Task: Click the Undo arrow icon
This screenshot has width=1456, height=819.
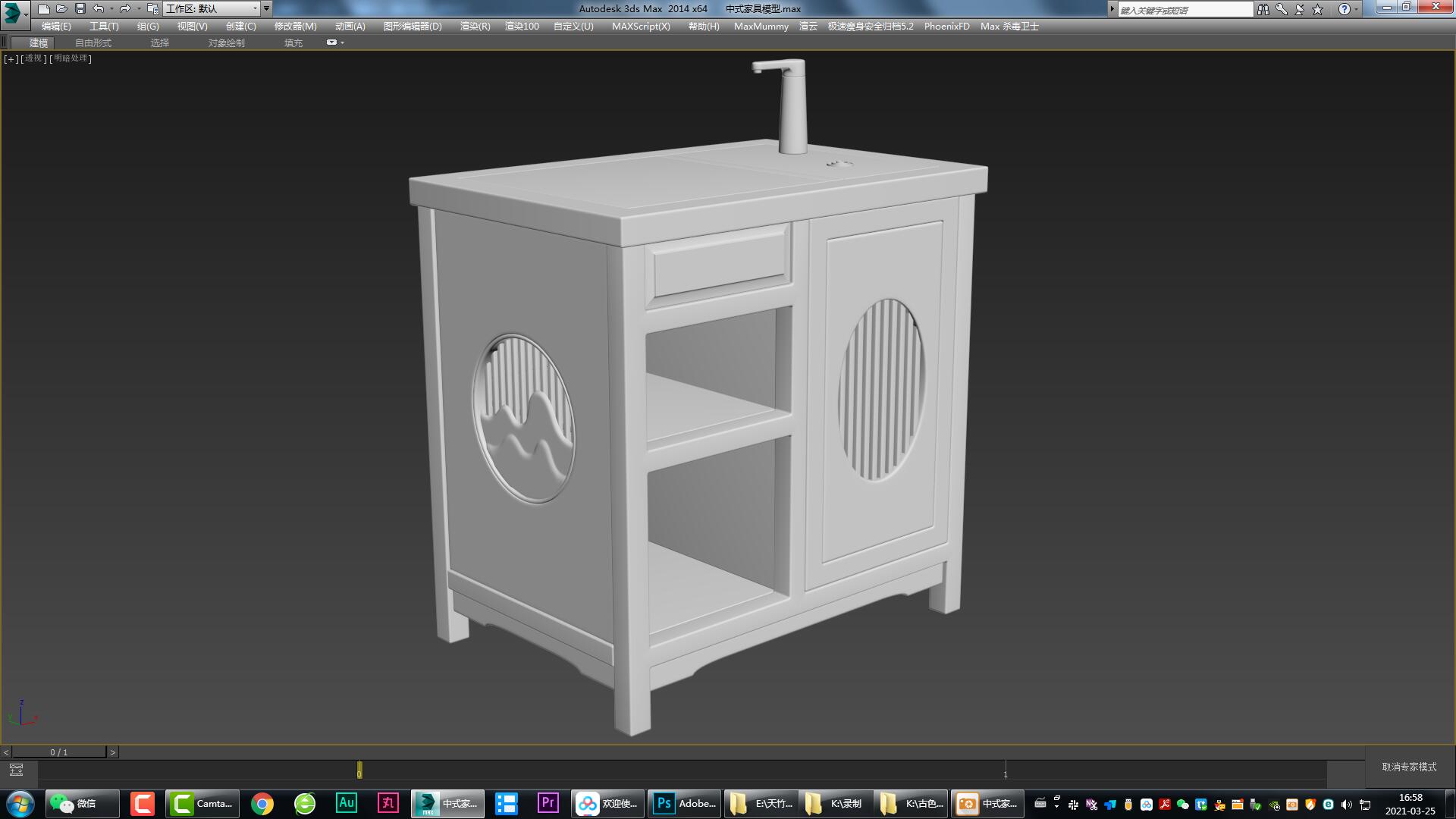Action: point(99,9)
